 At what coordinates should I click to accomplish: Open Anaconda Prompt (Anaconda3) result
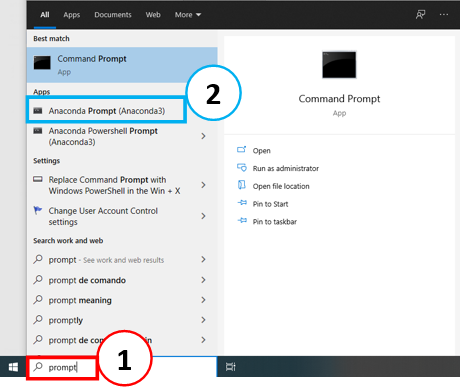[106, 111]
